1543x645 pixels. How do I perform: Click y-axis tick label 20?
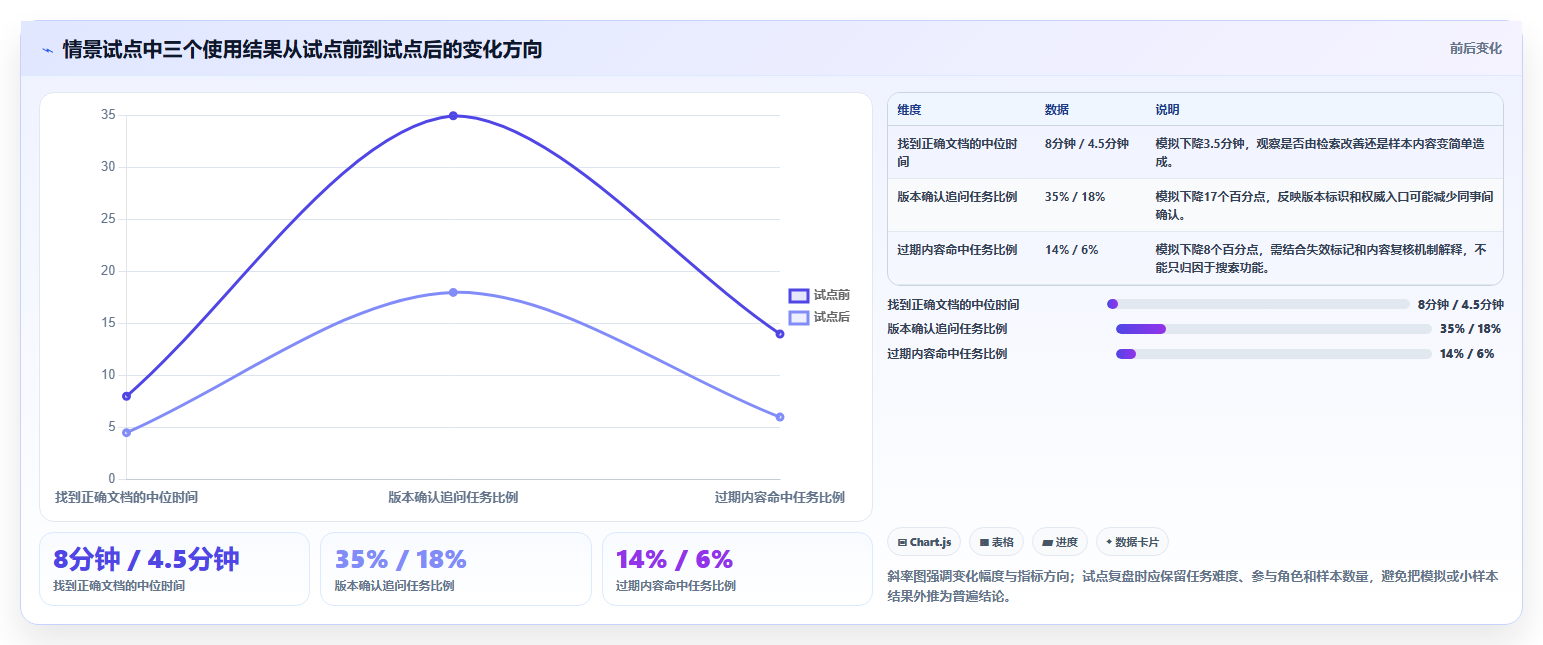pos(108,271)
